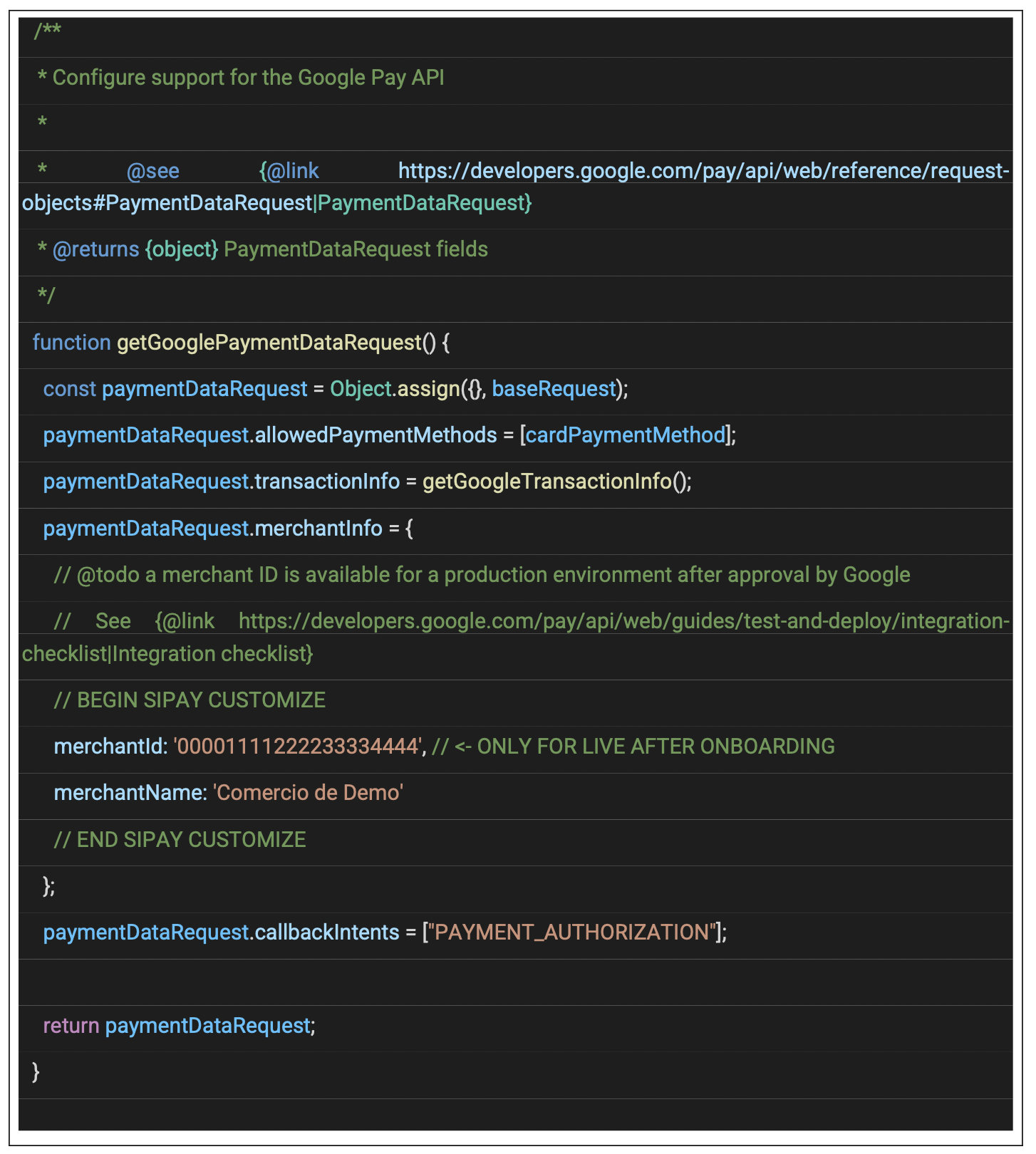The height and width of the screenshot is (1154, 1036).
Task: Click the '@todo a merchant ID' comment line
Action: [482, 575]
